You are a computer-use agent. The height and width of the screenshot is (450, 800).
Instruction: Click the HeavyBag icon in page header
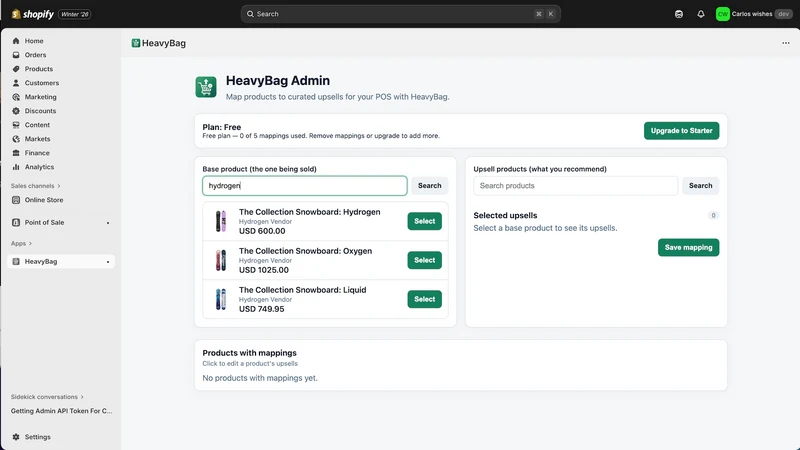click(136, 43)
